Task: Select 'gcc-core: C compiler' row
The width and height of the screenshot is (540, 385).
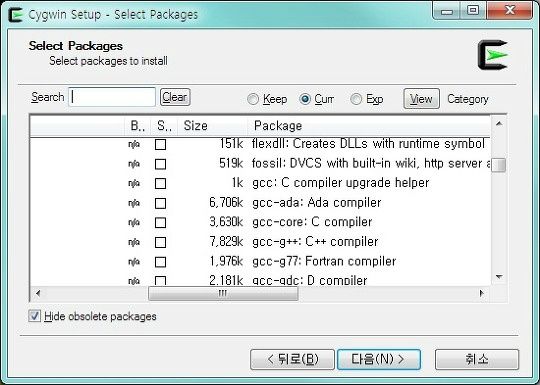Action: (x=312, y=222)
